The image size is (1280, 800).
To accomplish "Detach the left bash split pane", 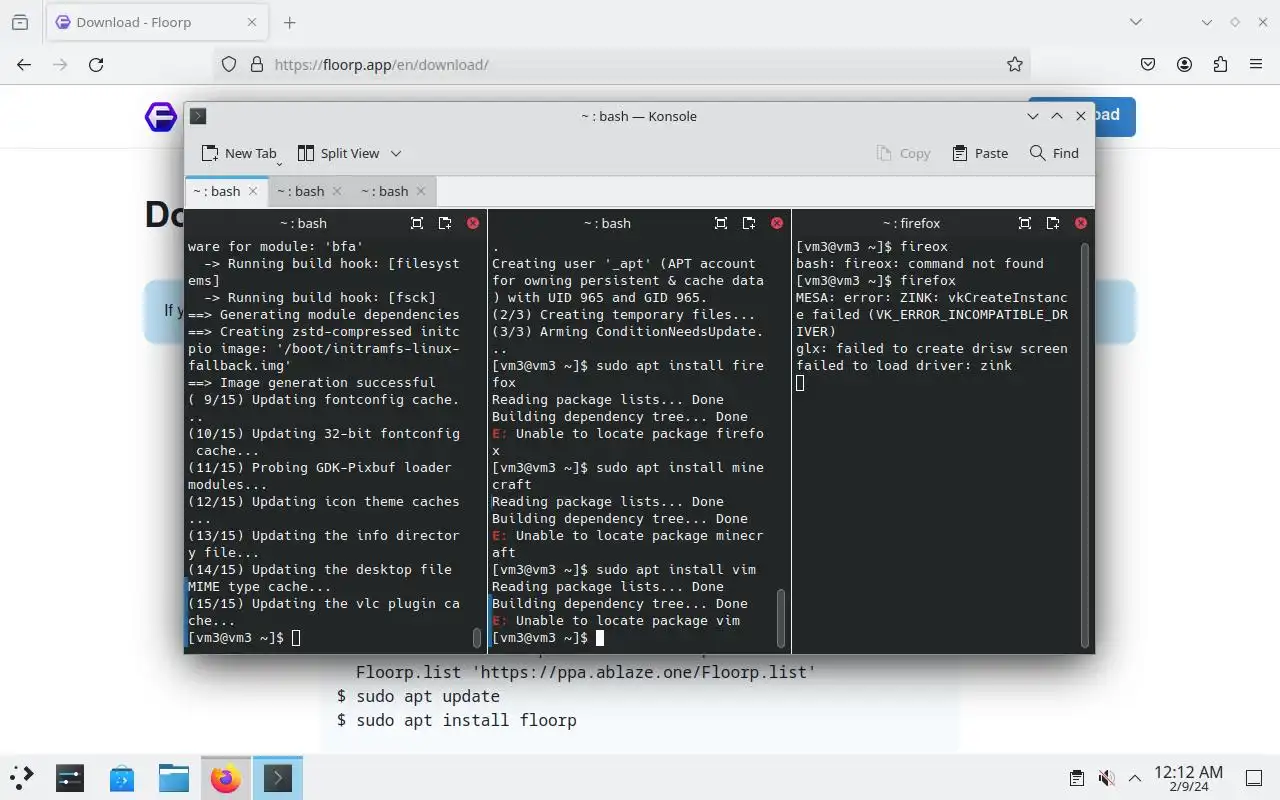I will coord(445,223).
